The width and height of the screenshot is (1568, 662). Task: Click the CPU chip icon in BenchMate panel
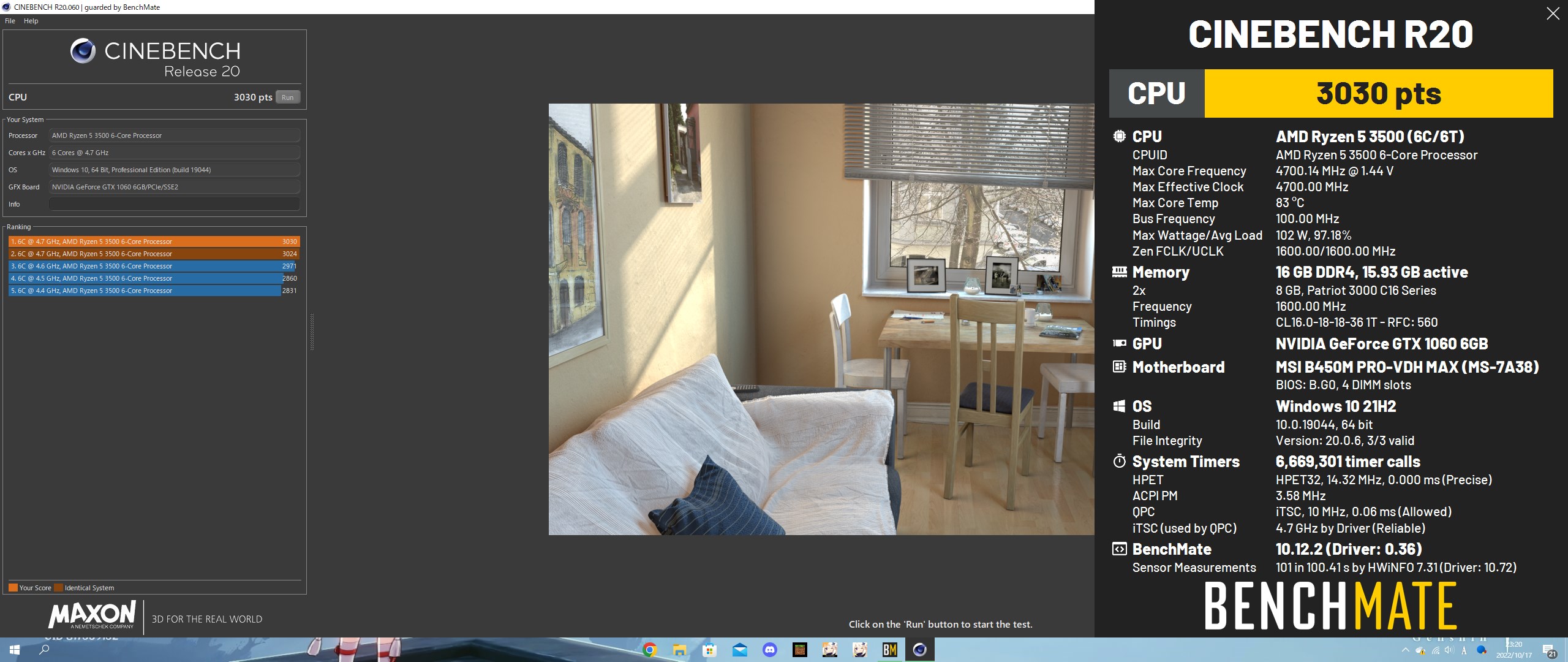pyautogui.click(x=1119, y=136)
